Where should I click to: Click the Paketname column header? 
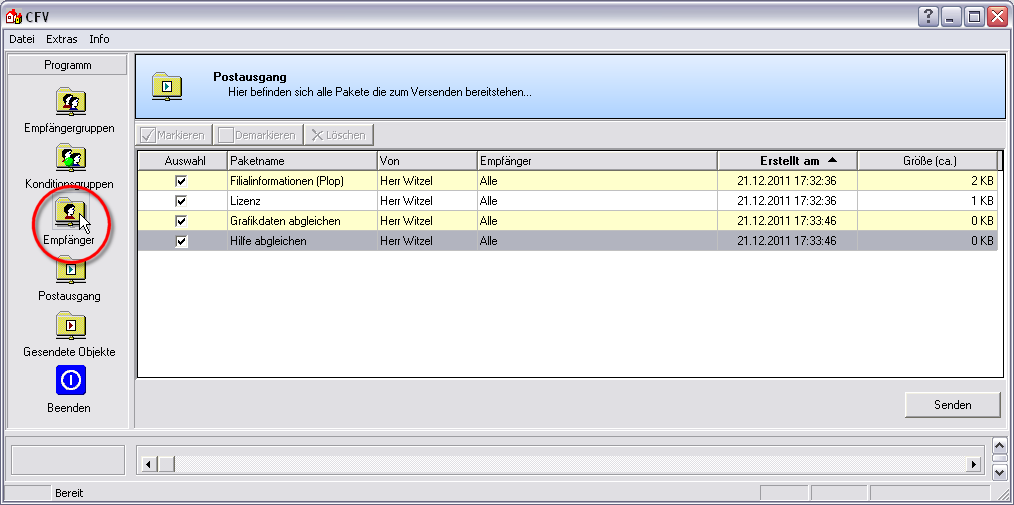(x=301, y=161)
